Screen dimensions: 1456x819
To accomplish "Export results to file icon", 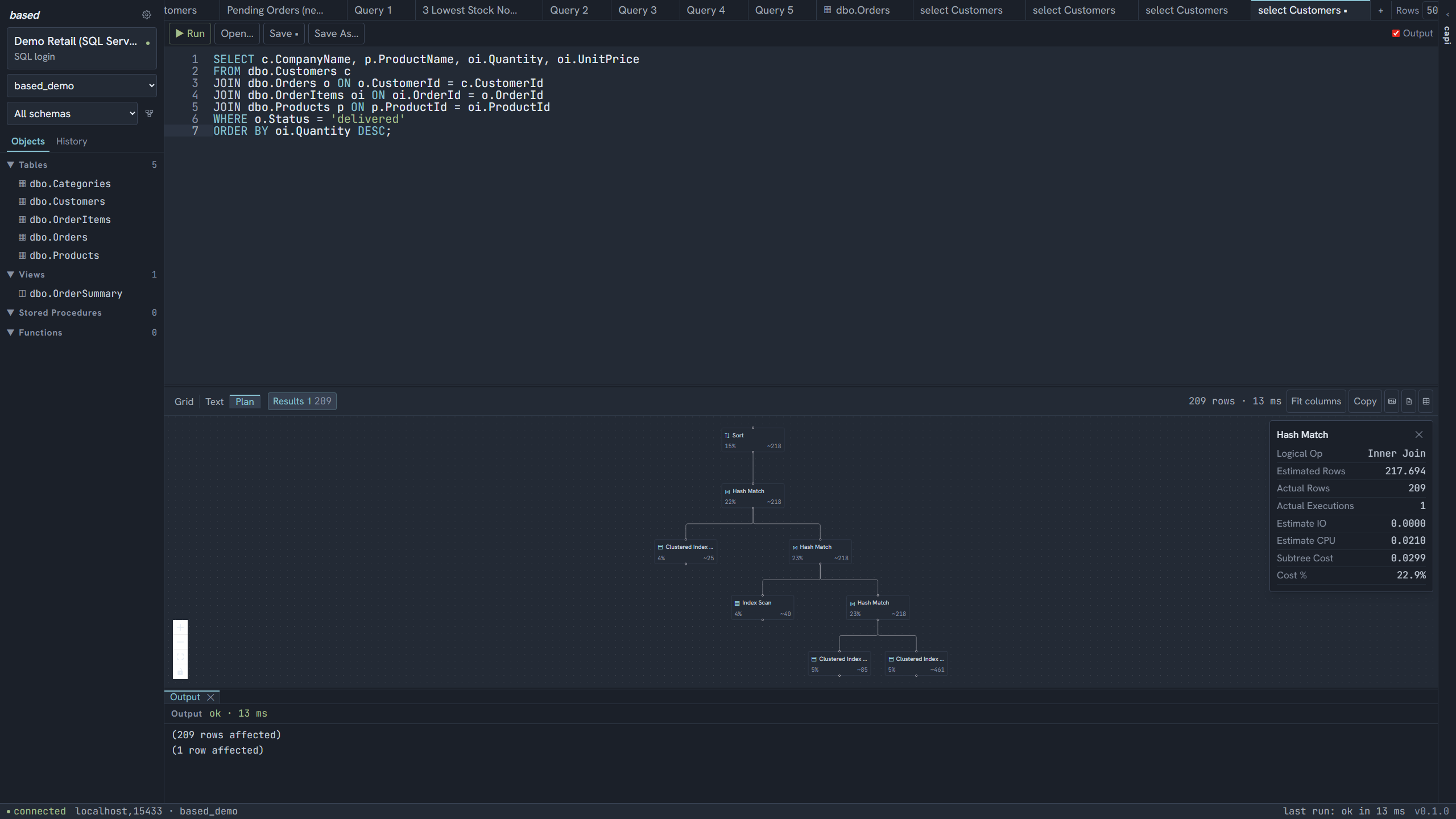I will click(1409, 402).
